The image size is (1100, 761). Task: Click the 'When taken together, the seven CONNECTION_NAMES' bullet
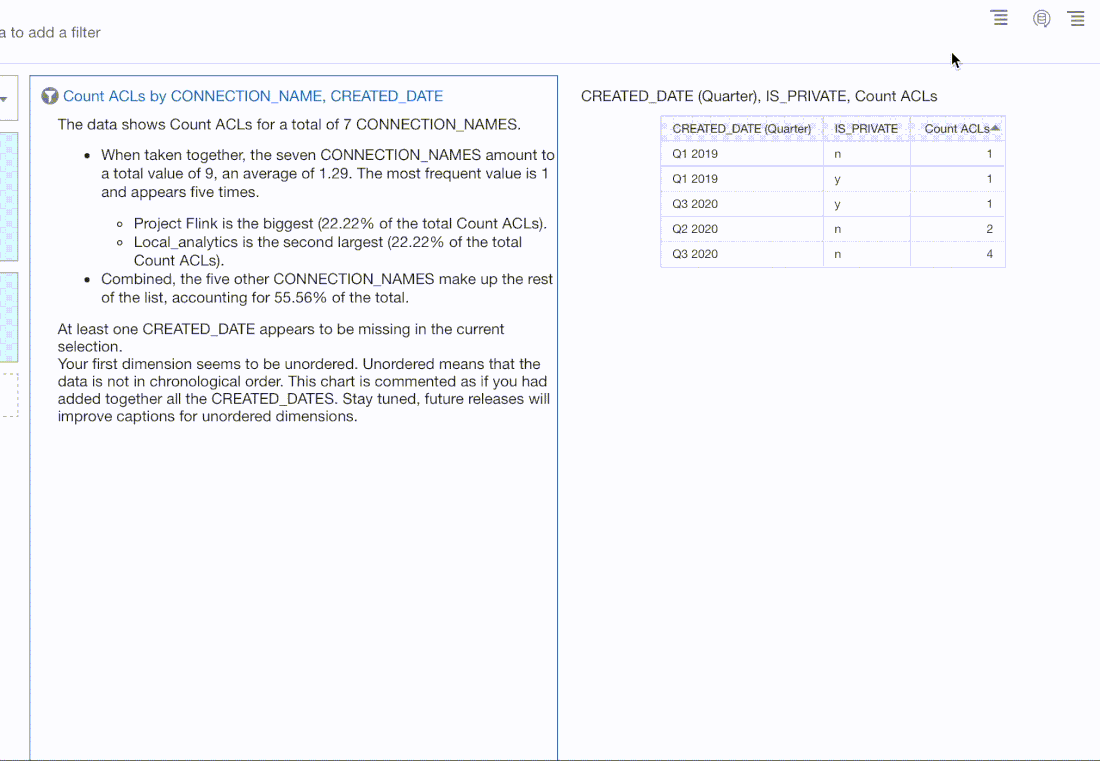click(x=328, y=173)
